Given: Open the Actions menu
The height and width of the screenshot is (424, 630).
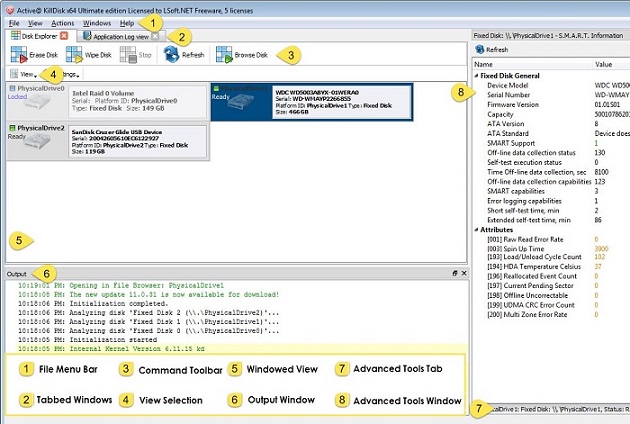Looking at the screenshot, I should [63, 23].
